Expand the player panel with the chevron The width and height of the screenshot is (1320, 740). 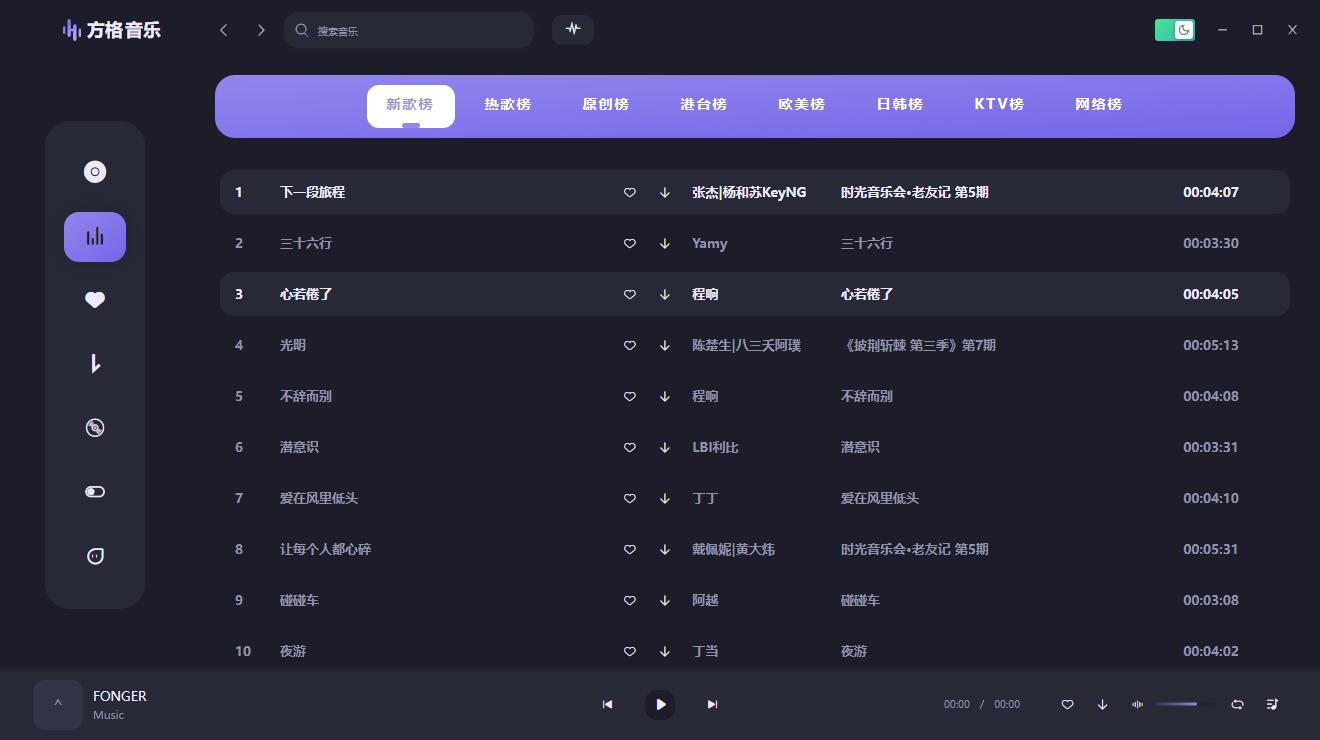pyautogui.click(x=57, y=704)
